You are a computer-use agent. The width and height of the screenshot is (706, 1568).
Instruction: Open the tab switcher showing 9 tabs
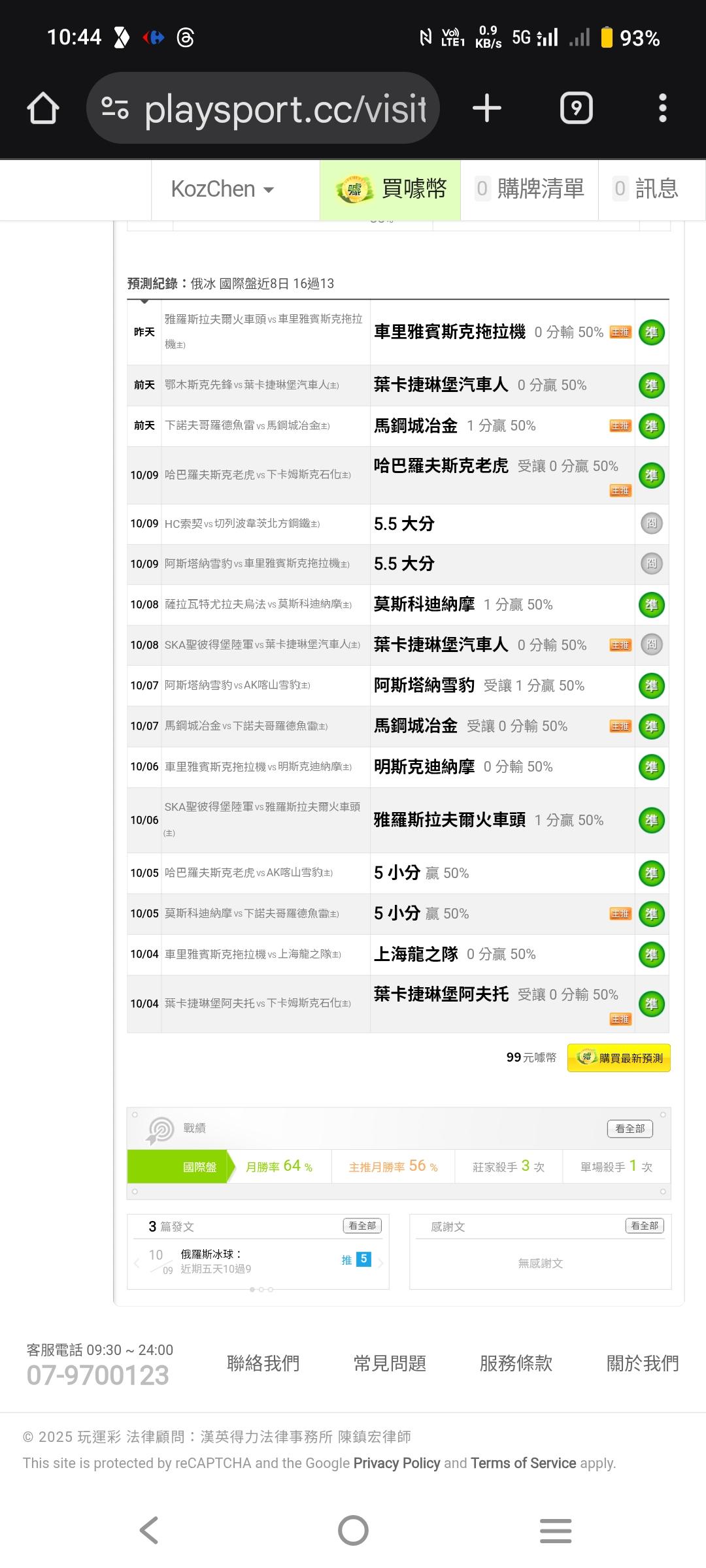pos(577,108)
